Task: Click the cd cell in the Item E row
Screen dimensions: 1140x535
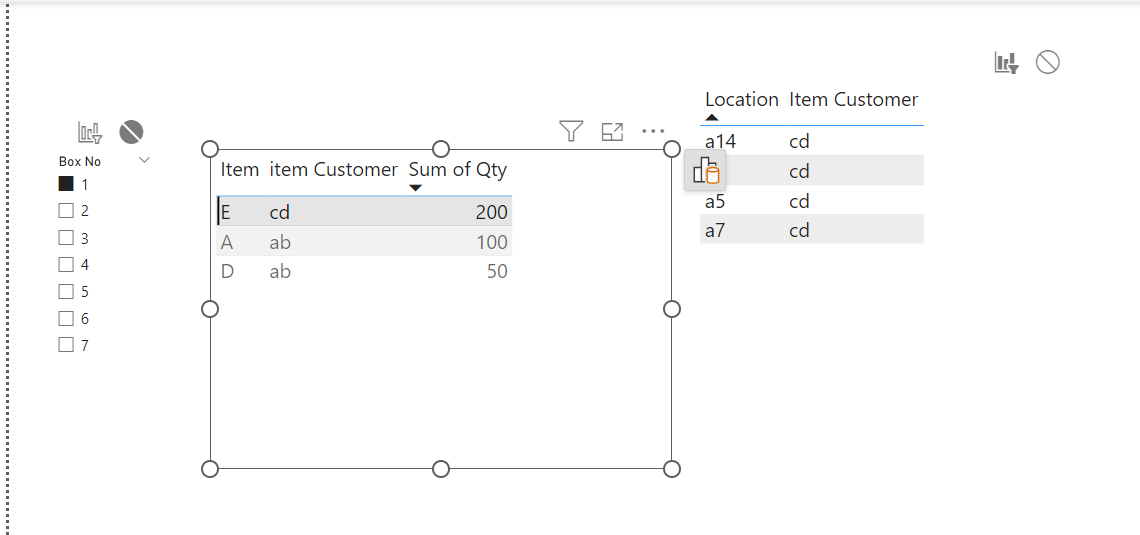Action: (280, 213)
